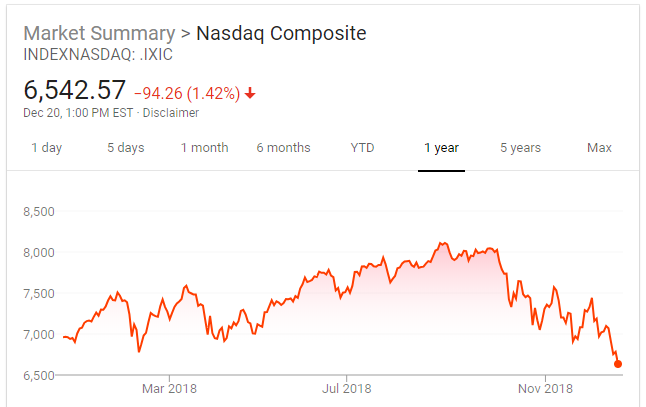This screenshot has height=407, width=646.
Task: Click the Mar 2018 axis label
Action: coord(168,388)
